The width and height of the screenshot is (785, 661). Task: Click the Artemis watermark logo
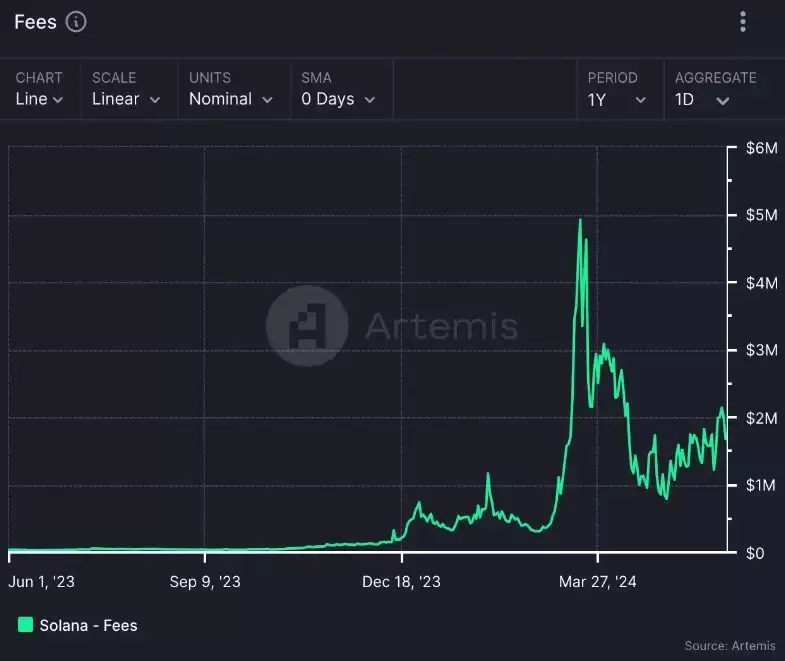[307, 325]
